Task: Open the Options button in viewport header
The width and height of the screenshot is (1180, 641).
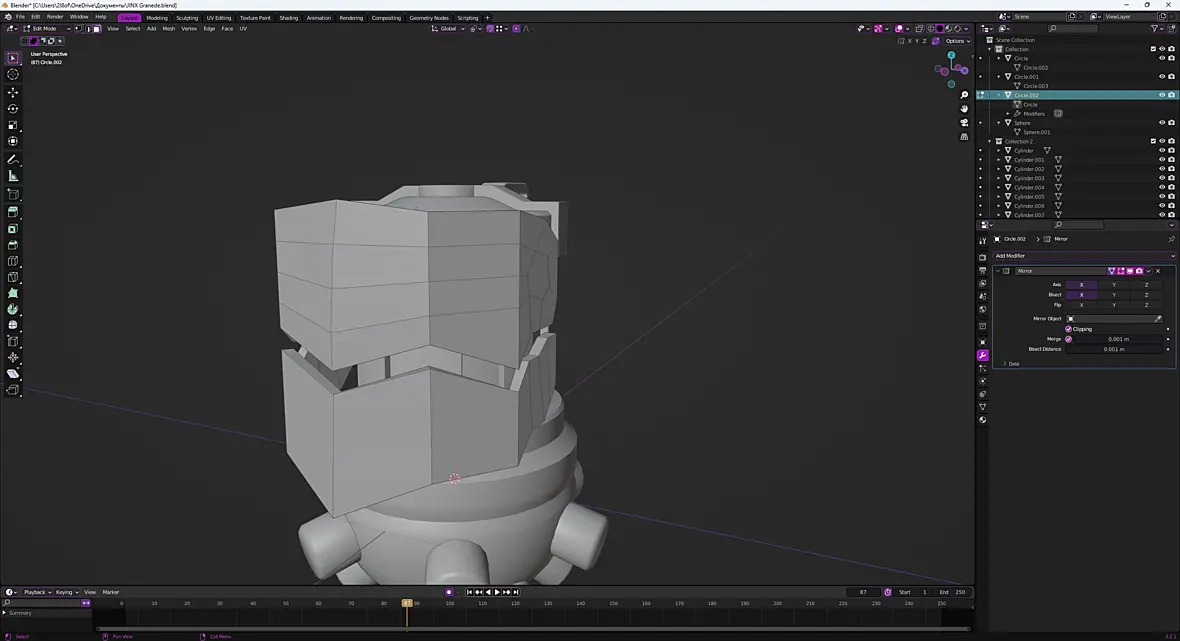Action: point(957,41)
